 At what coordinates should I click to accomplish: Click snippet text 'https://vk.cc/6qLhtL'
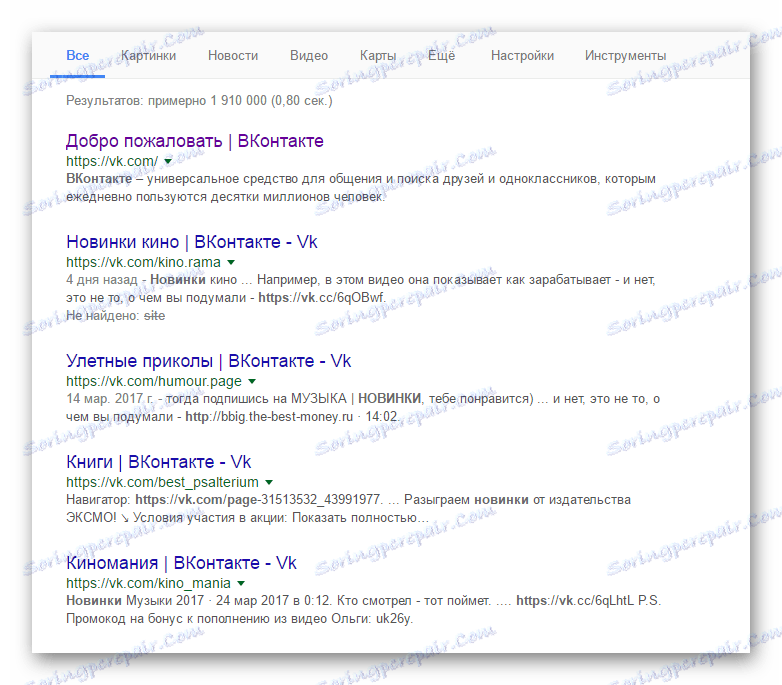575,600
